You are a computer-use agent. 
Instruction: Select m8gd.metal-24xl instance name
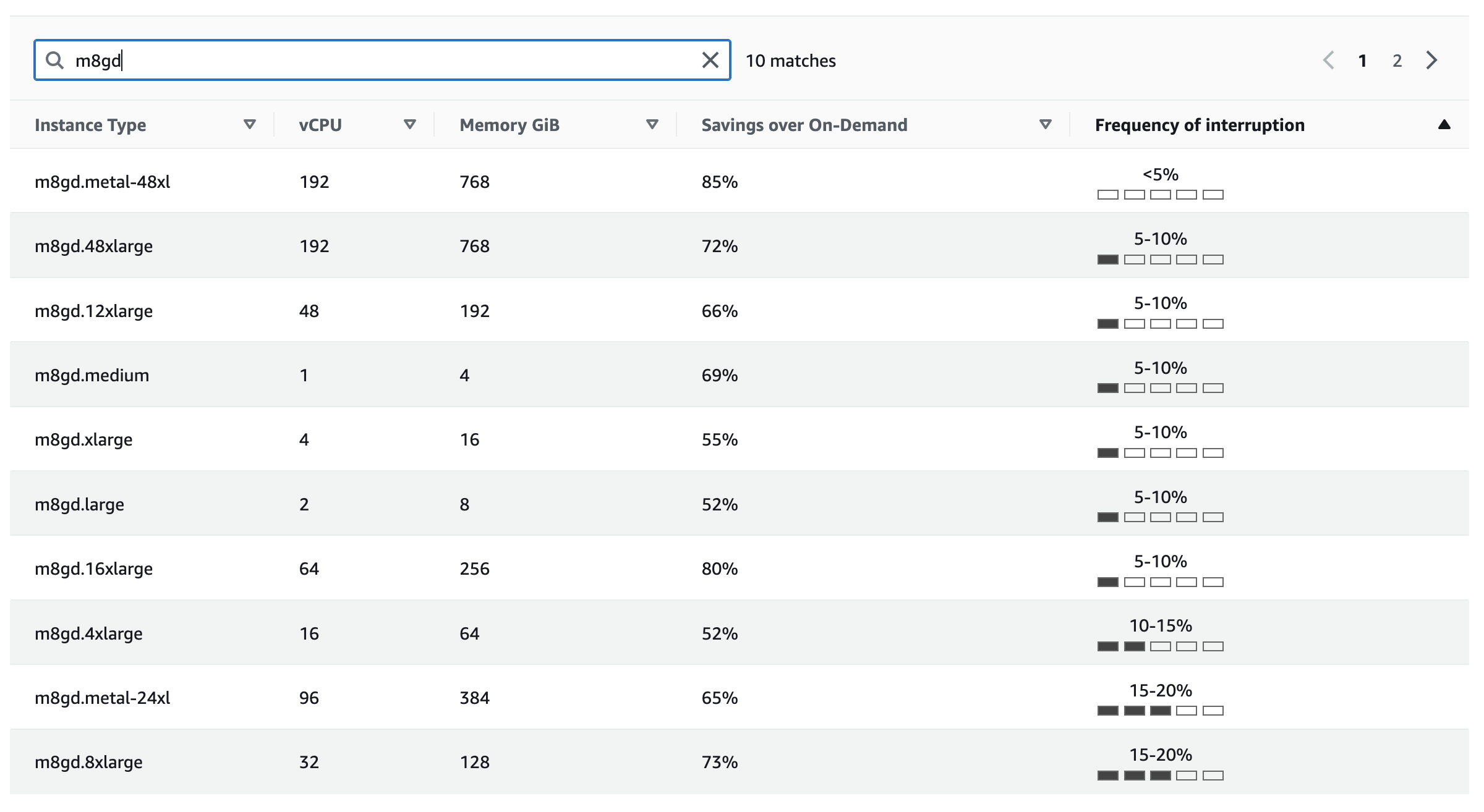point(103,698)
